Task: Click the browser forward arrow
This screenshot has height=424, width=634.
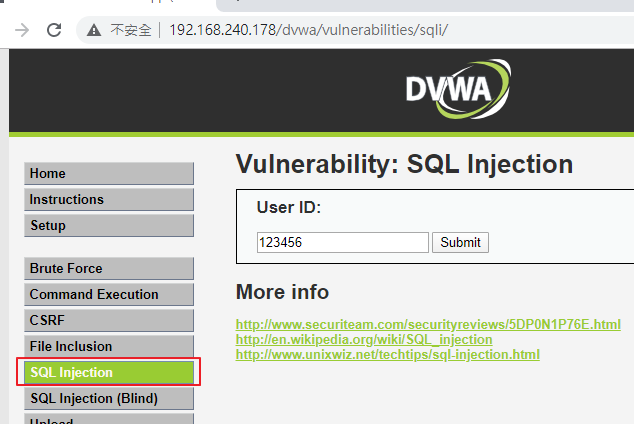Action: tap(22, 30)
